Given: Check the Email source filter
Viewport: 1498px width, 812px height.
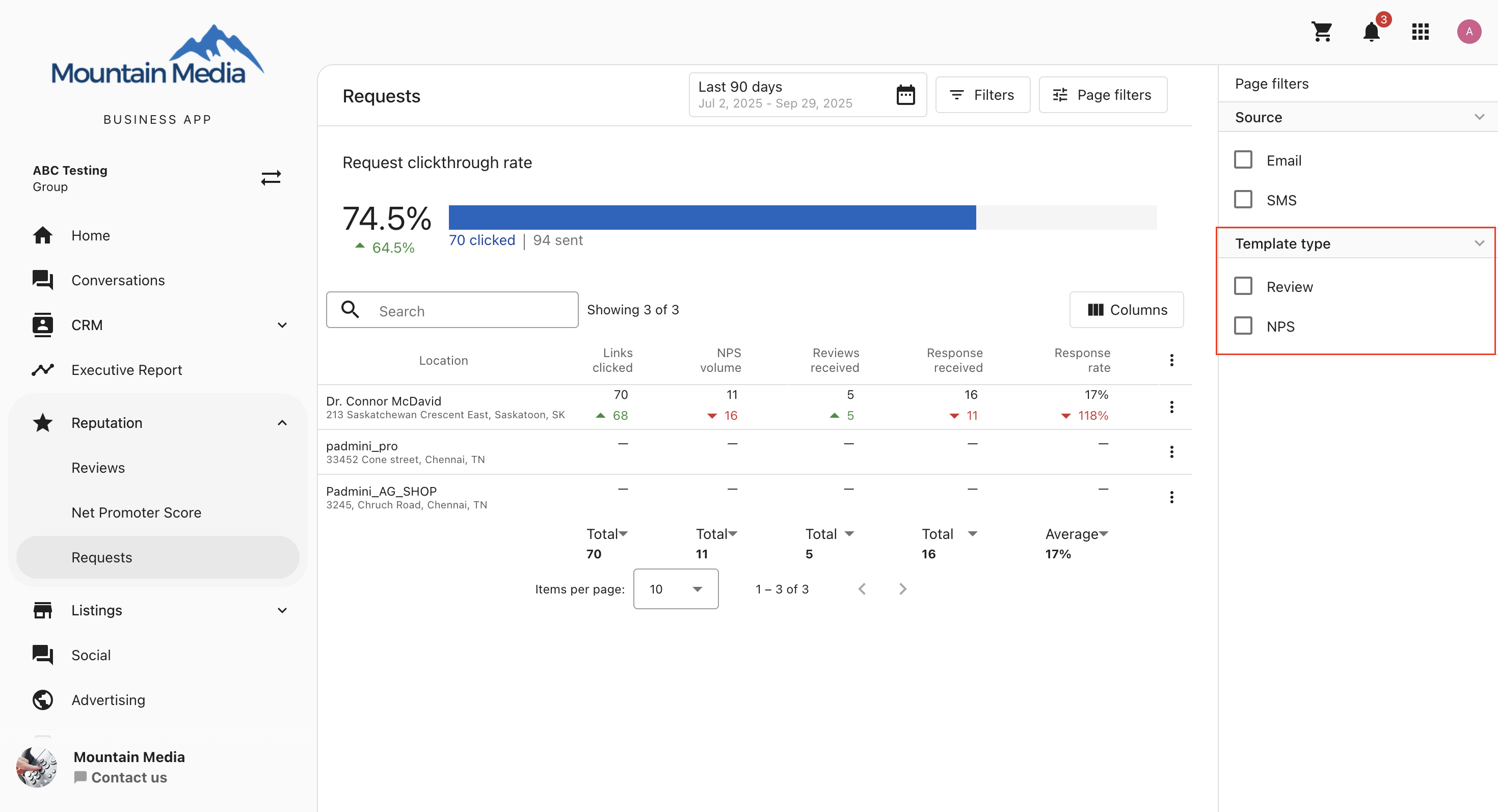Looking at the screenshot, I should click(1243, 160).
